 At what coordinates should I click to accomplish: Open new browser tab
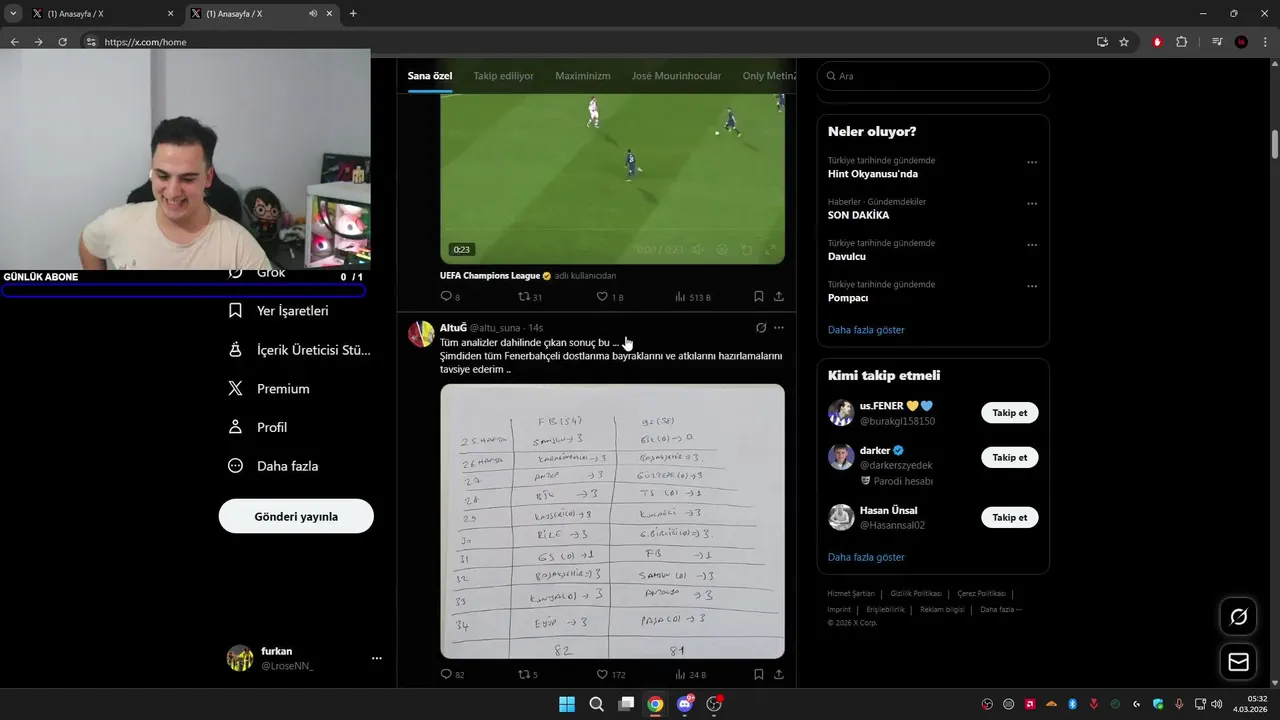tap(353, 14)
